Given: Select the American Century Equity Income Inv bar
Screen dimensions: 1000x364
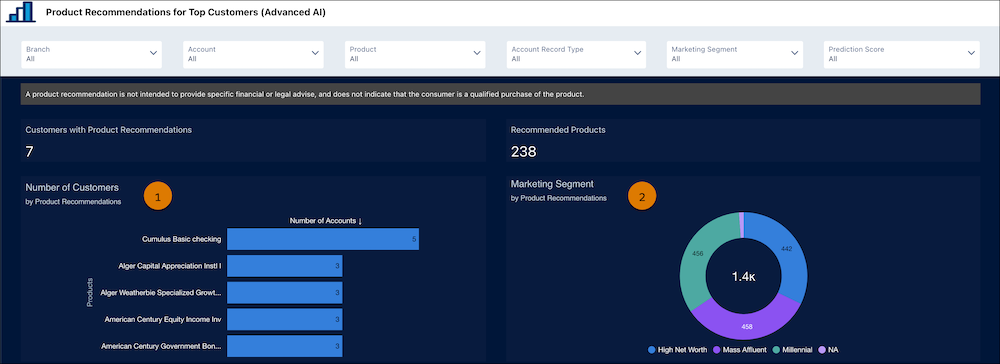Looking at the screenshot, I should 284,319.
